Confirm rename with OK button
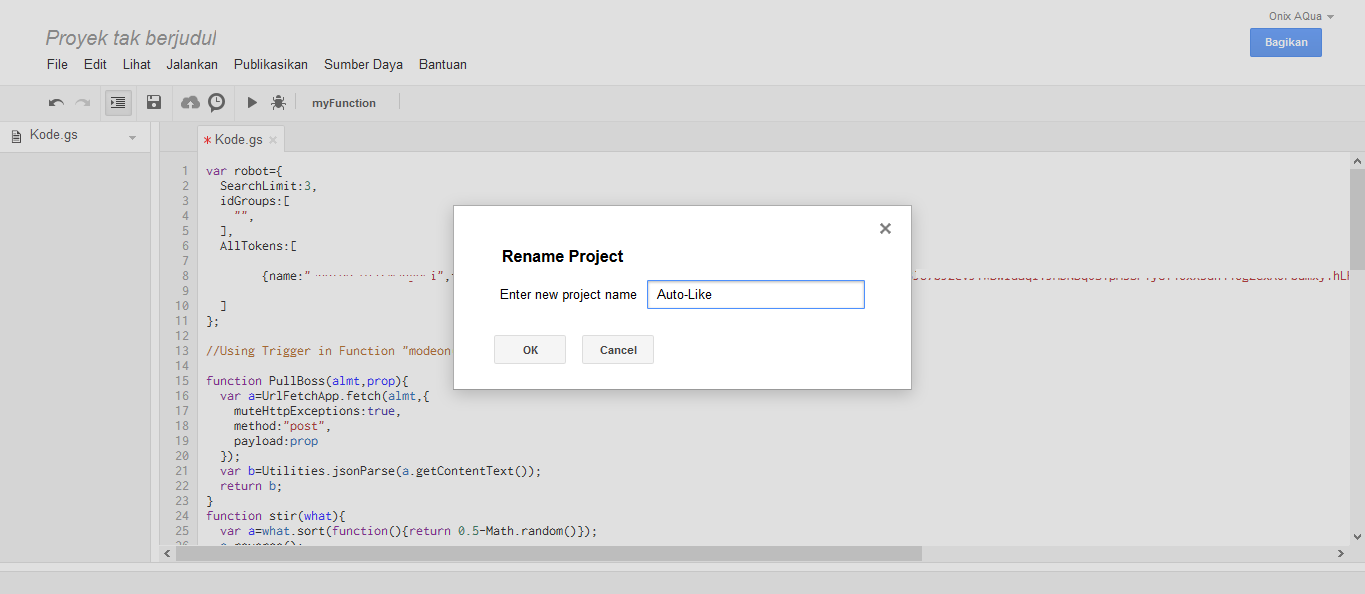 tap(530, 350)
